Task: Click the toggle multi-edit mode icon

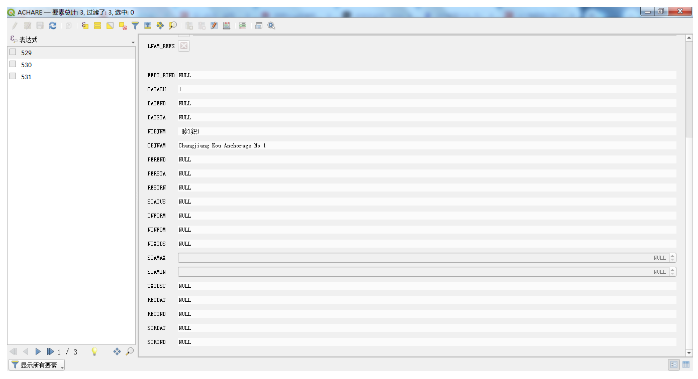Action: pyautogui.click(x=28, y=26)
